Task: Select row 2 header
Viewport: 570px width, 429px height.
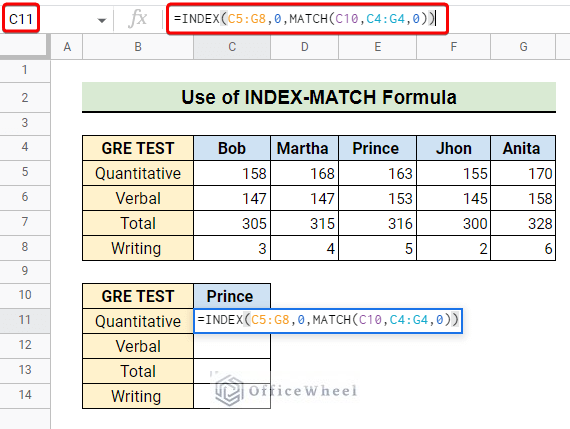Action: (25, 97)
